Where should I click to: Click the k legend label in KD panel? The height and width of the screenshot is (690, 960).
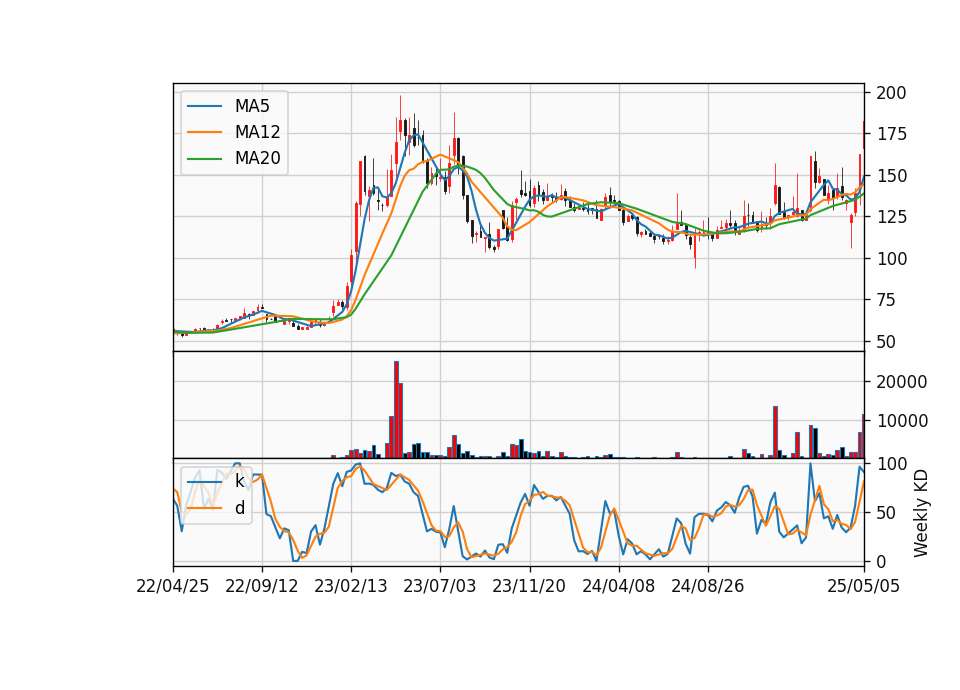[239, 481]
